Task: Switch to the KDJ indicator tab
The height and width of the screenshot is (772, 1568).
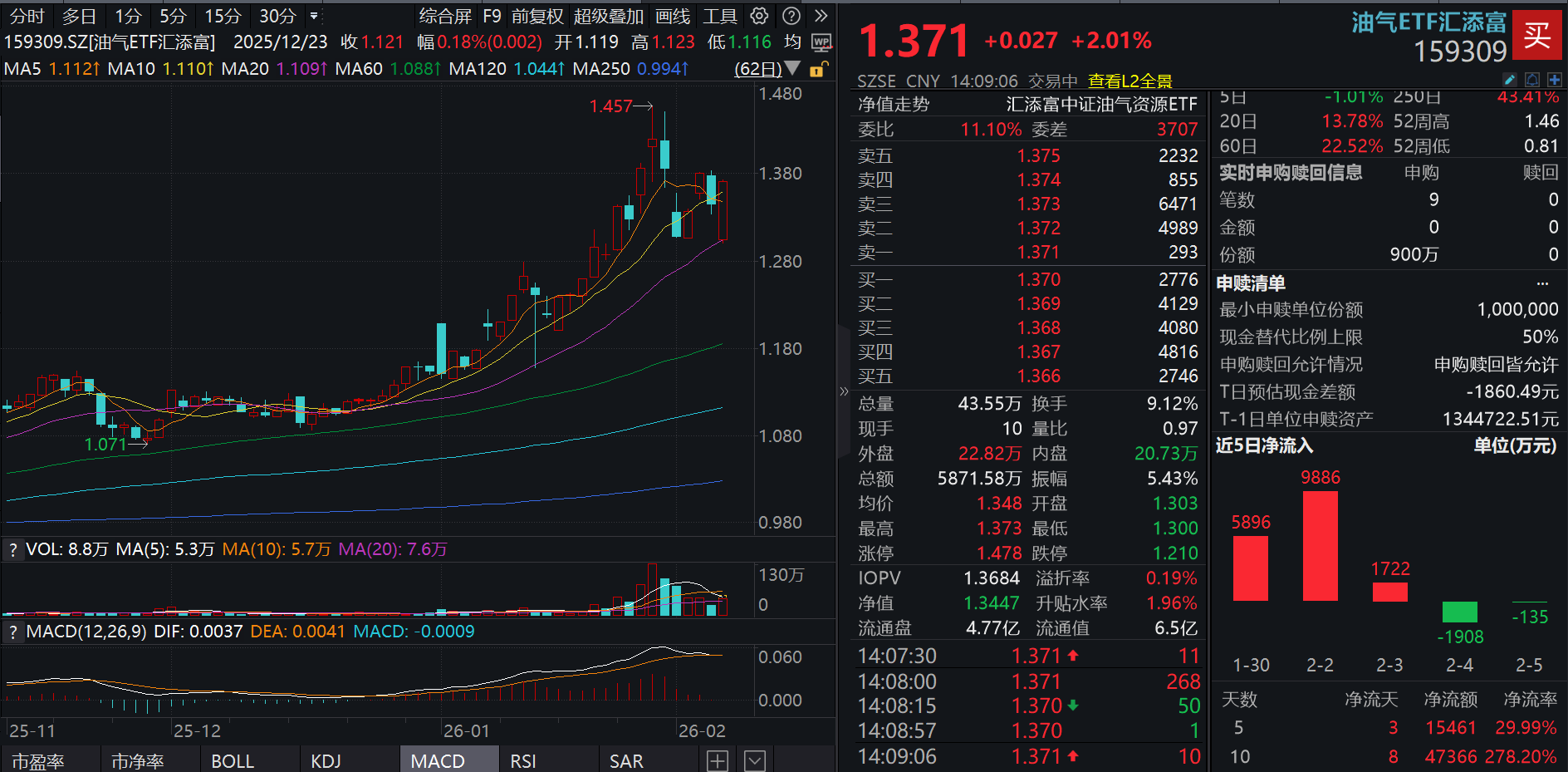Action: coord(326,760)
